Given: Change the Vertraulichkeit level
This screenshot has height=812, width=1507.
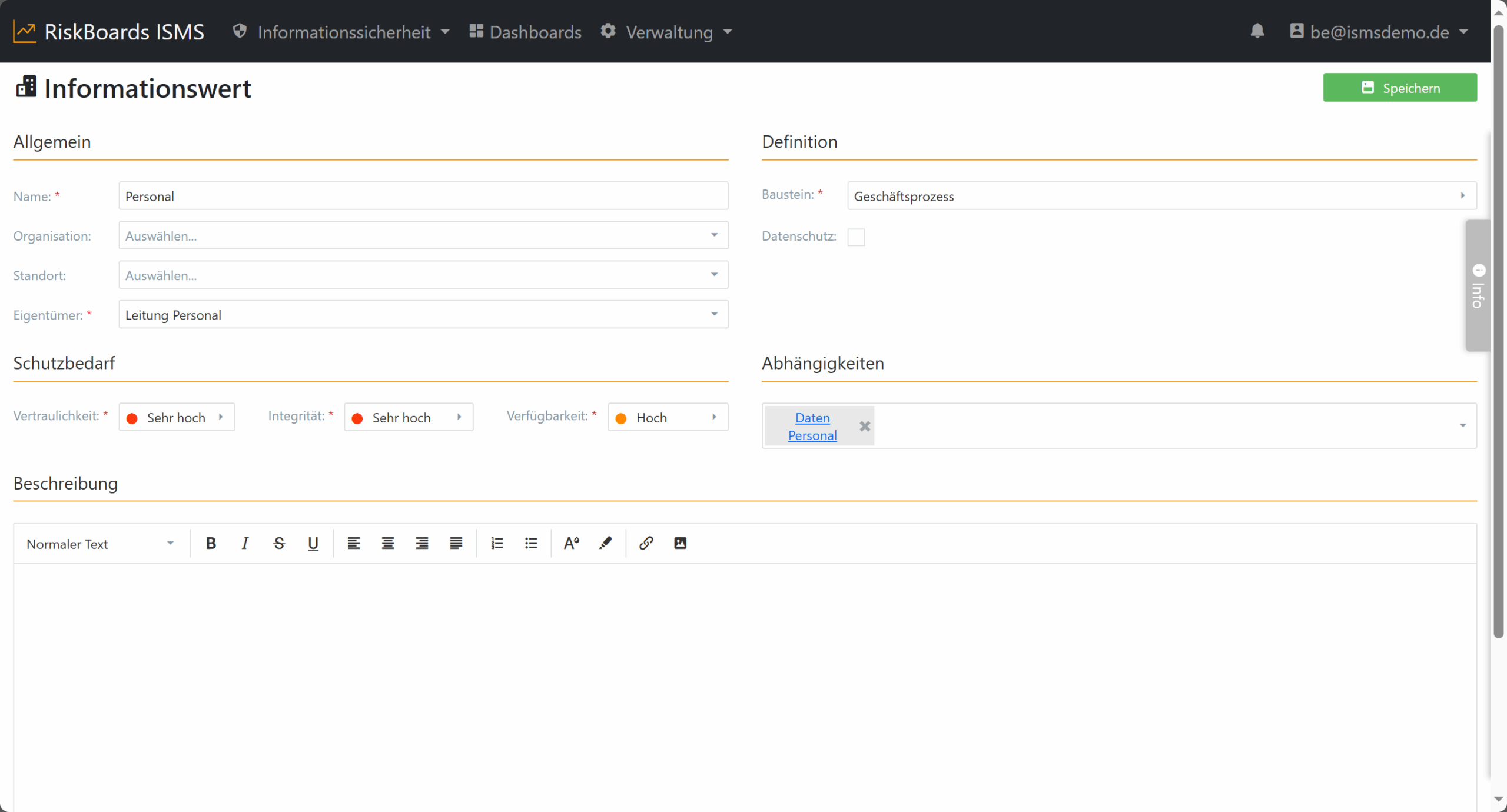Looking at the screenshot, I should tap(177, 417).
